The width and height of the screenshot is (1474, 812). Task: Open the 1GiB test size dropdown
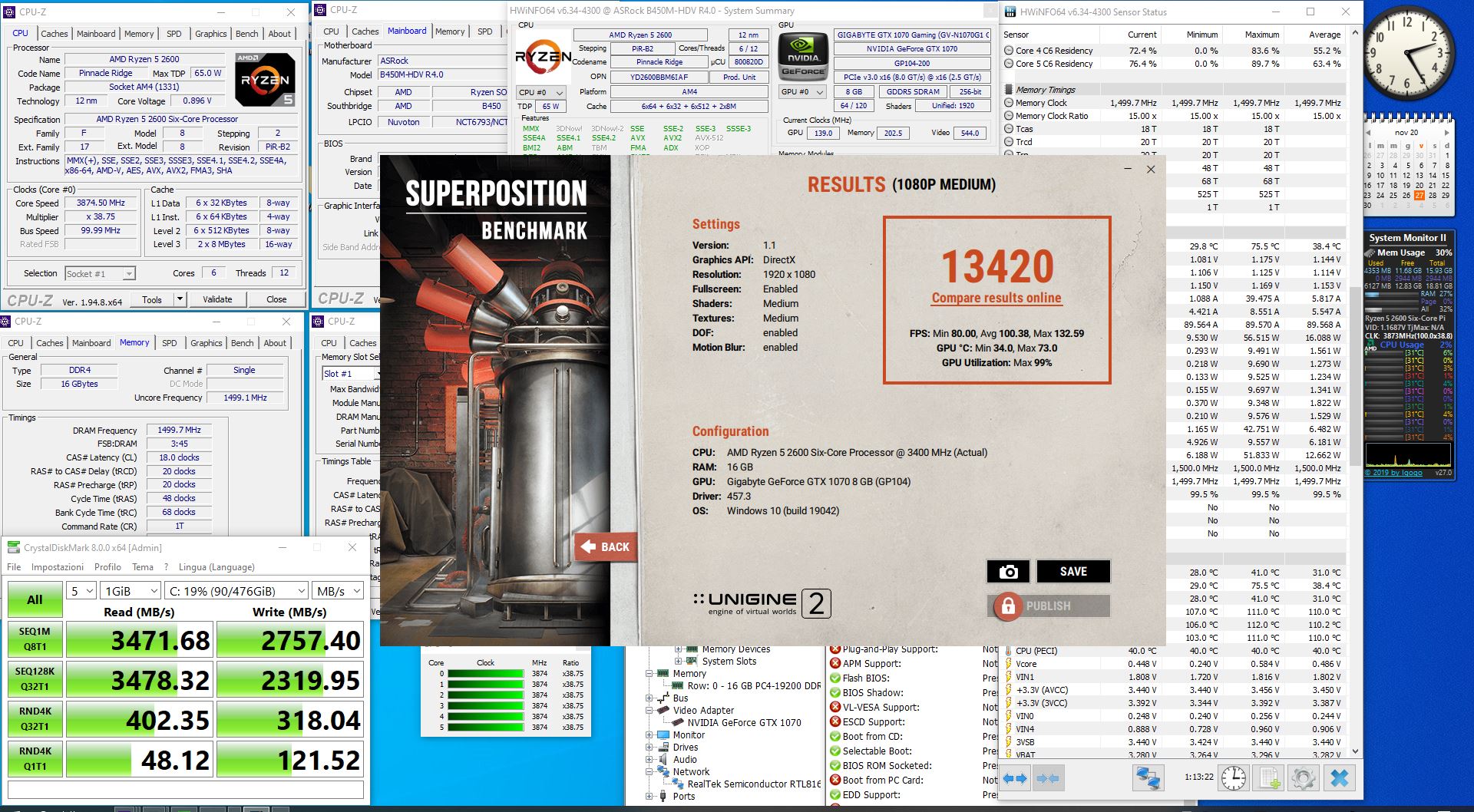(131, 591)
